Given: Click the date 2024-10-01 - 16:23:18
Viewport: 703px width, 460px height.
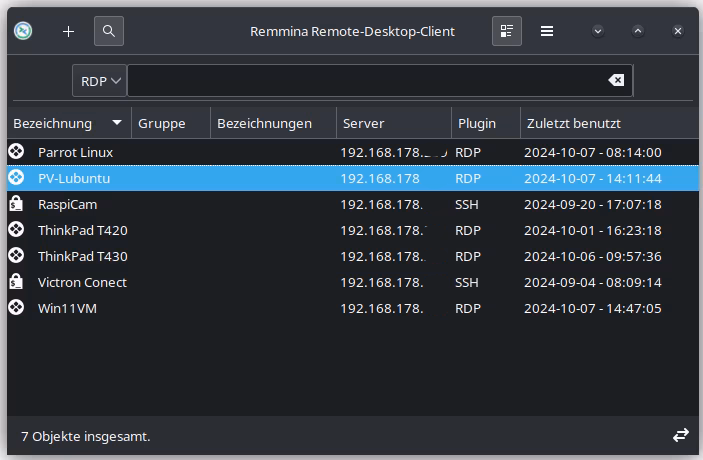Looking at the screenshot, I should [593, 230].
